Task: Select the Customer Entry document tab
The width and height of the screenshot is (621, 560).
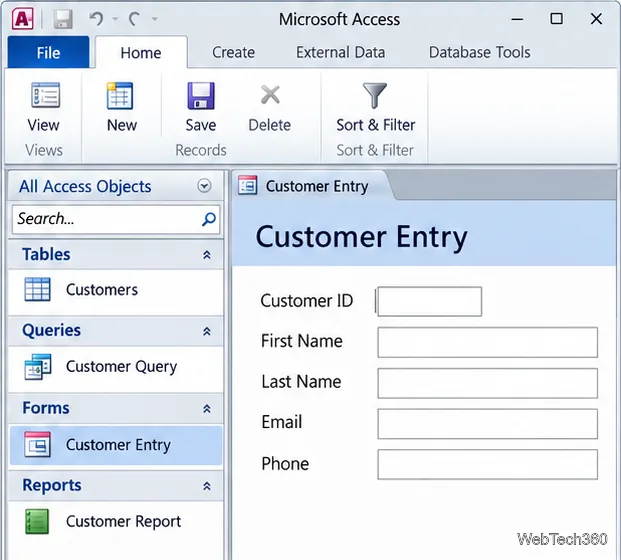Action: click(313, 186)
